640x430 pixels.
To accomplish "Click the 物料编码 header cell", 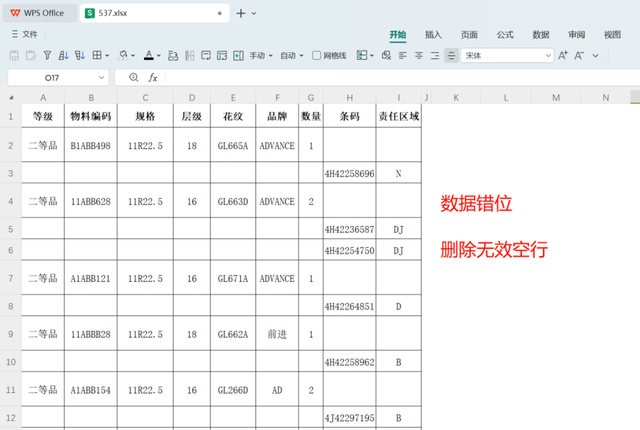I will (91, 116).
